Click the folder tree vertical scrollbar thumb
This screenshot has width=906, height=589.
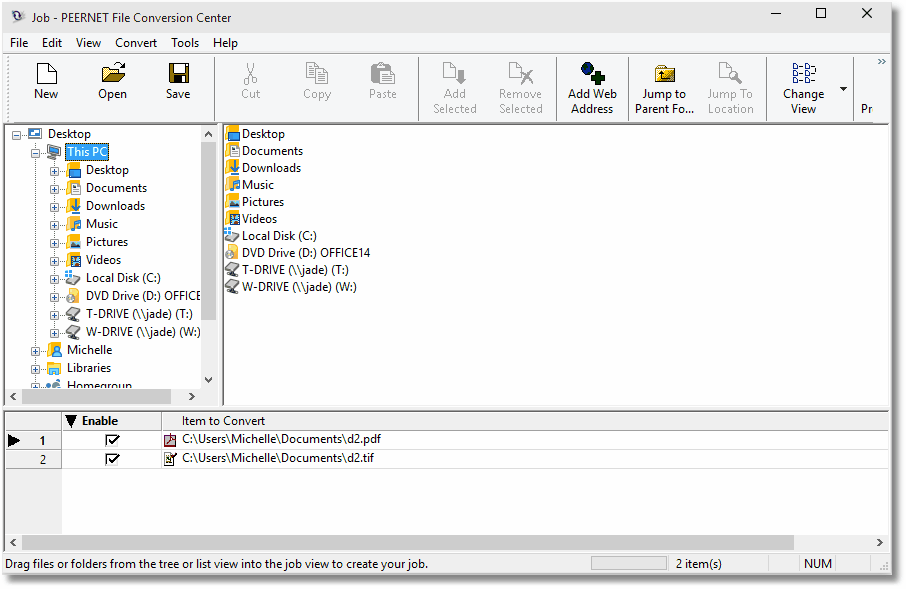(208, 231)
